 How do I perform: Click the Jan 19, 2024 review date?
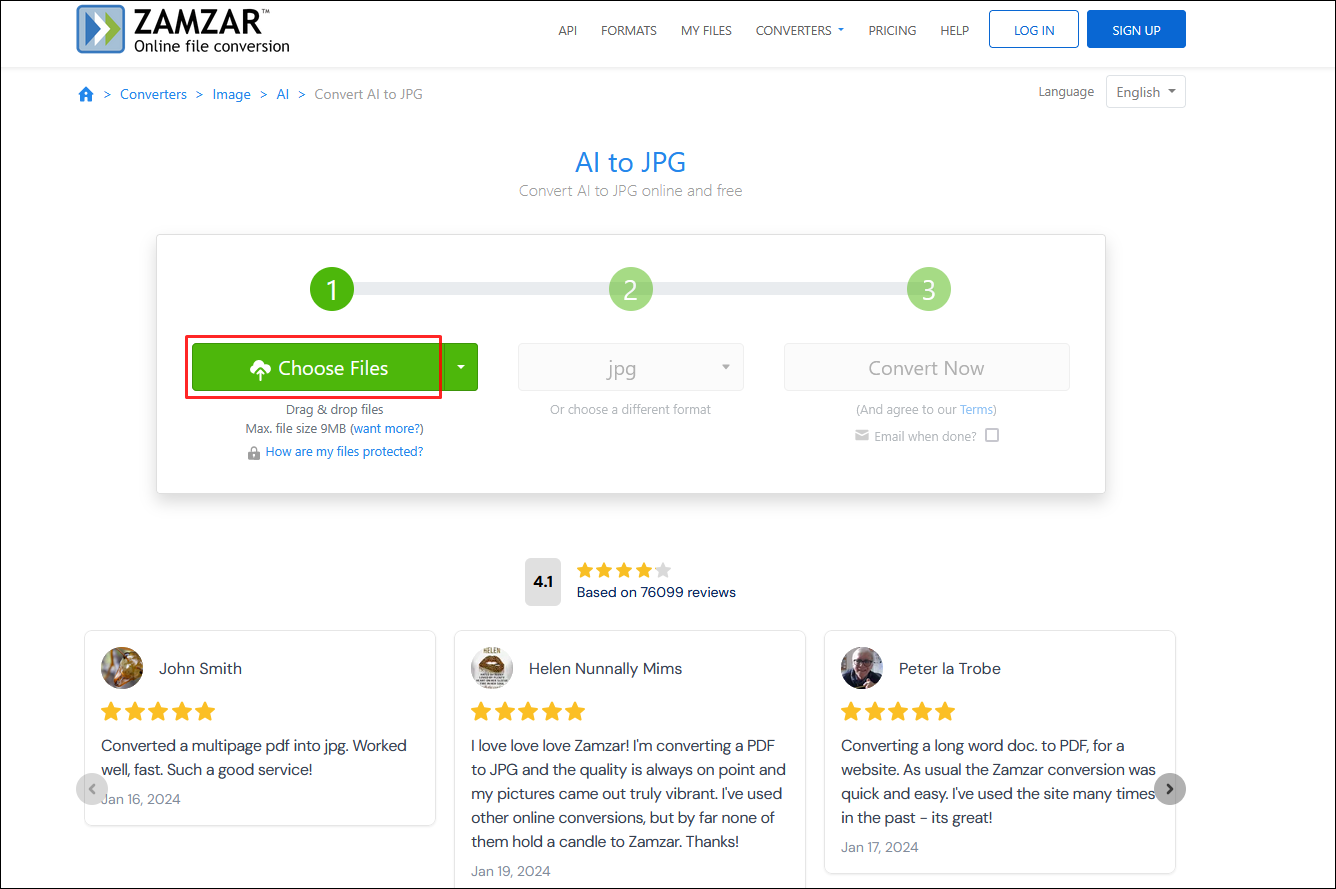pos(511,871)
